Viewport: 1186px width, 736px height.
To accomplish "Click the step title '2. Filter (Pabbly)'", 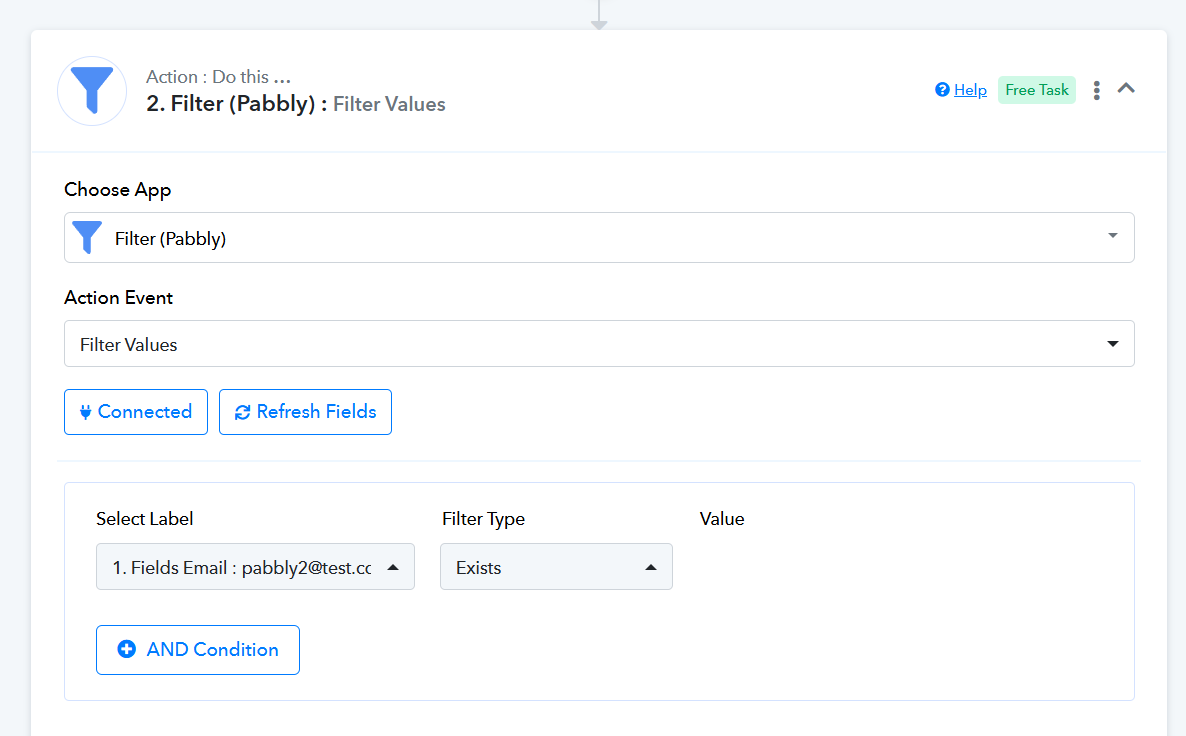I will (x=237, y=104).
